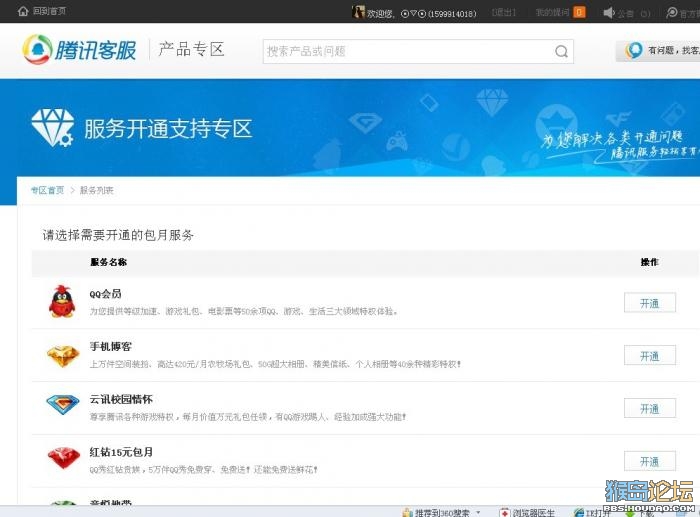Screen dimensions: 700x517
Task: Click the speaker announcement icon
Action: click(x=609, y=13)
